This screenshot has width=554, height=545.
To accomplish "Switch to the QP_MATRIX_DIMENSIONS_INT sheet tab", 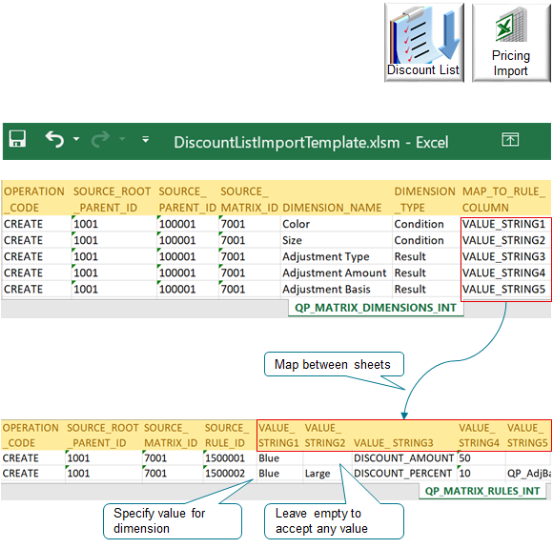I will [x=376, y=308].
